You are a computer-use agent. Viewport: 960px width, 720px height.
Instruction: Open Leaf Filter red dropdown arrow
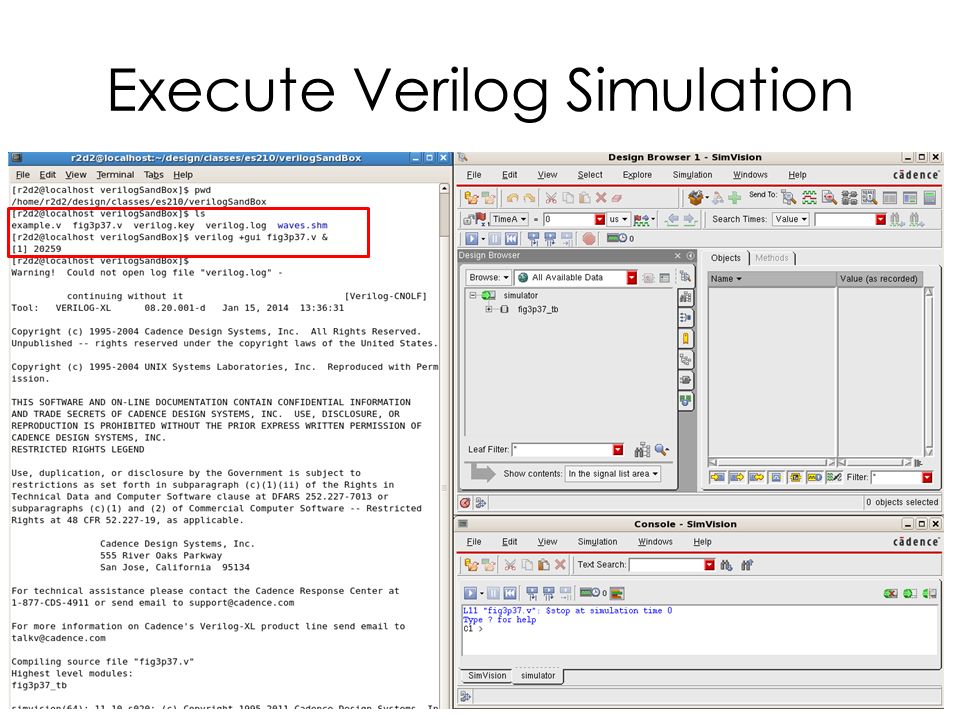[x=618, y=450]
